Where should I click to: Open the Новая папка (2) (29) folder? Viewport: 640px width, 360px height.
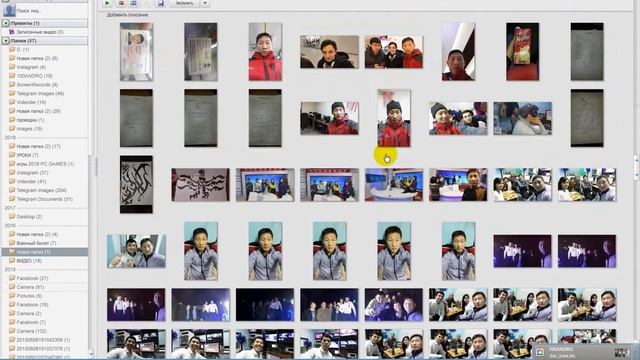[x=38, y=111]
